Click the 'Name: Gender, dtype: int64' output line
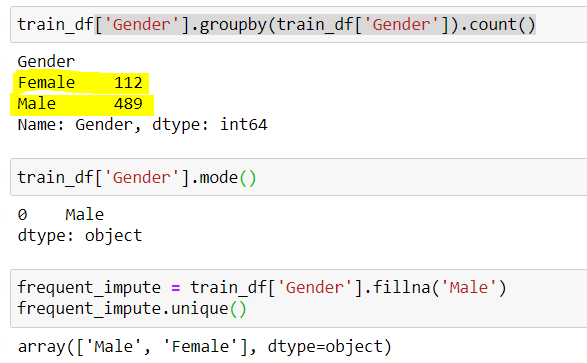The image size is (587, 363). click(142, 125)
